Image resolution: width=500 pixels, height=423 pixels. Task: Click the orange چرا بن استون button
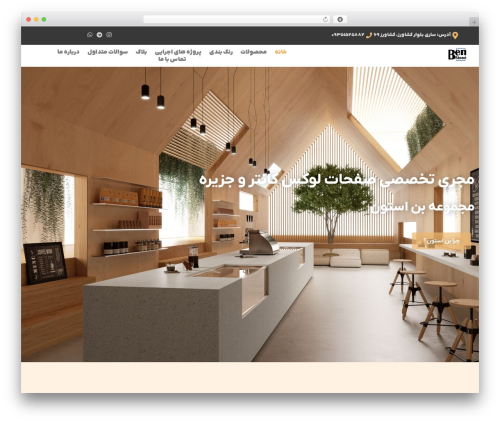(441, 241)
